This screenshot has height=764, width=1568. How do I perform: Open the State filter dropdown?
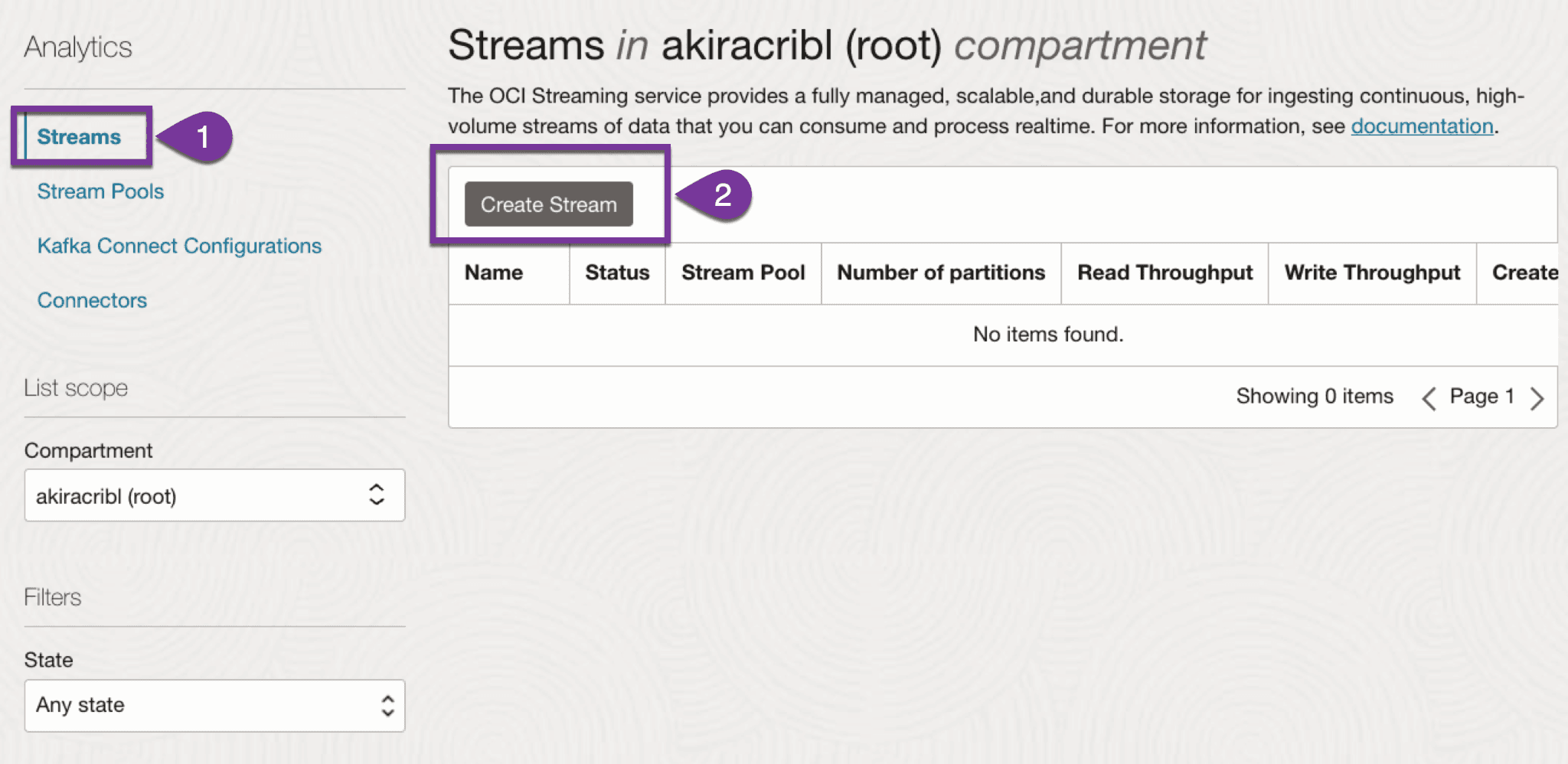[x=214, y=705]
